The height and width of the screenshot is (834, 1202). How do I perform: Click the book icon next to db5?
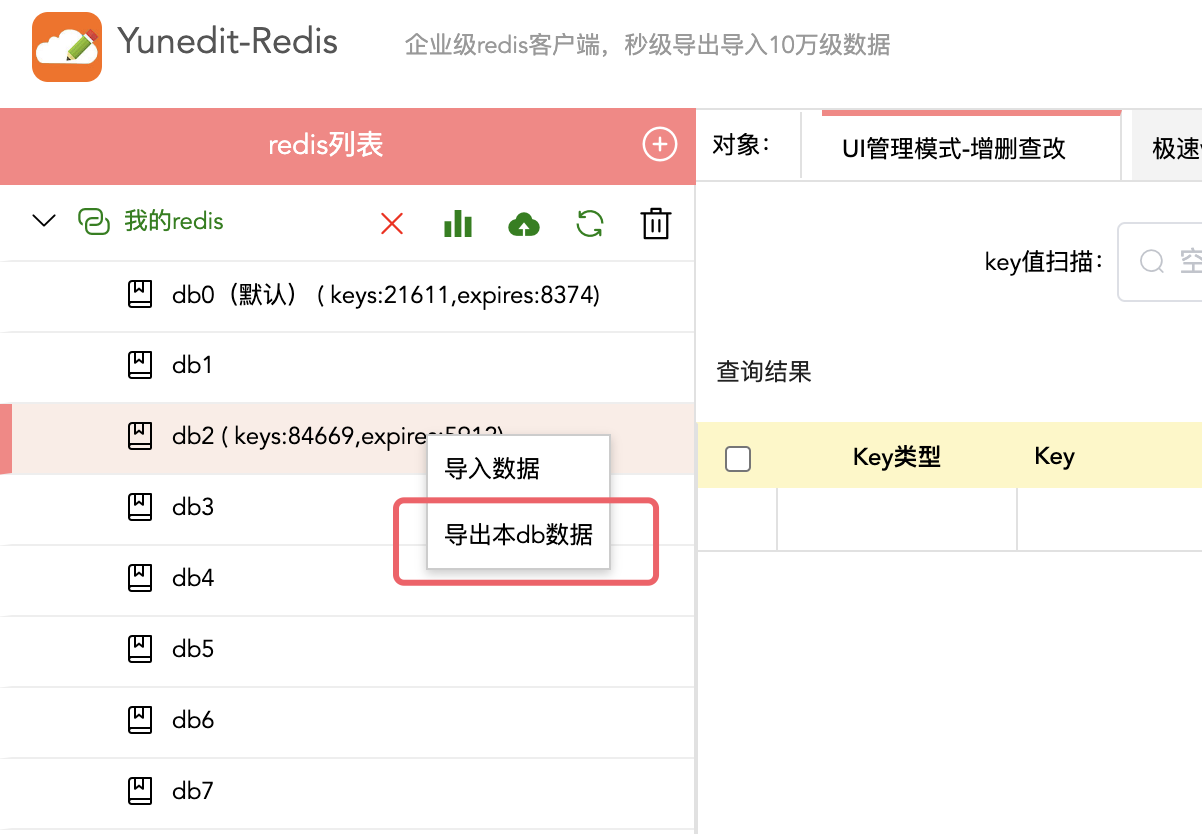click(140, 649)
